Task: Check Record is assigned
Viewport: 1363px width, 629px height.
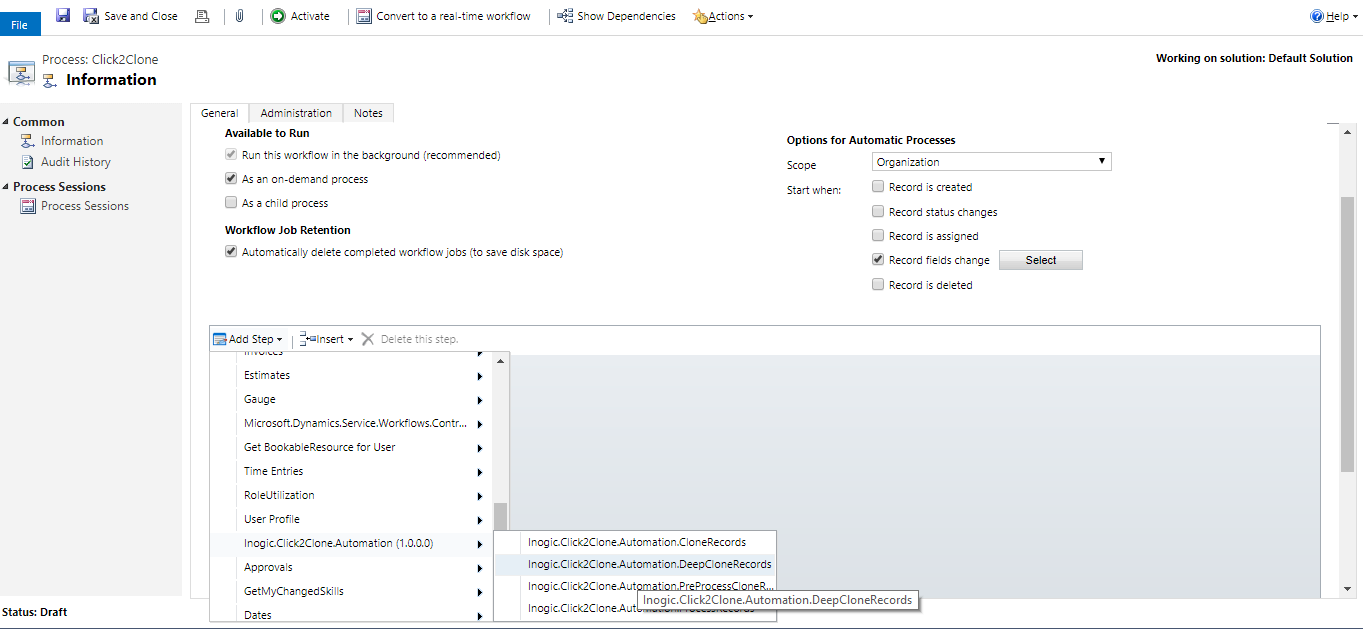Action: pyautogui.click(x=878, y=236)
